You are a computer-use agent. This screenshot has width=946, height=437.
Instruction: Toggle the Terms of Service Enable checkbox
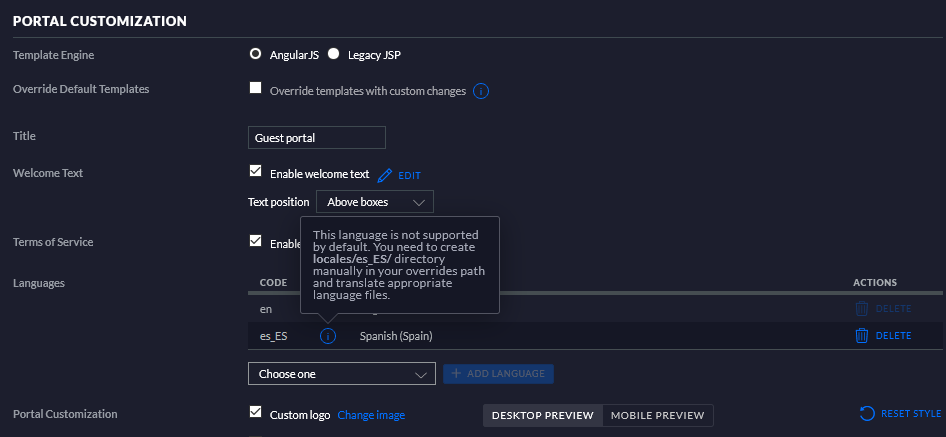click(255, 241)
